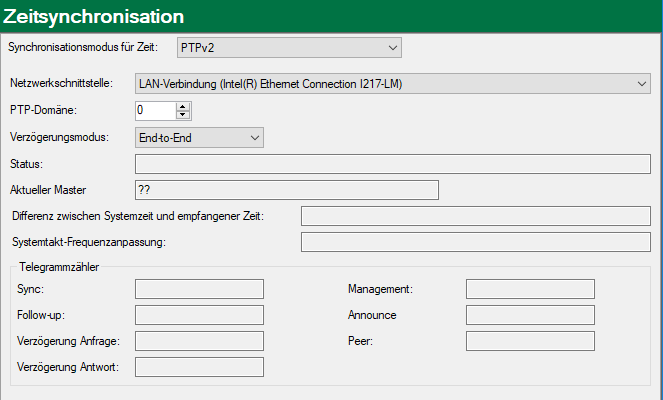Open the Verzögerungsmodus End-to-End dropdown
The image size is (663, 400).
[x=199, y=137]
